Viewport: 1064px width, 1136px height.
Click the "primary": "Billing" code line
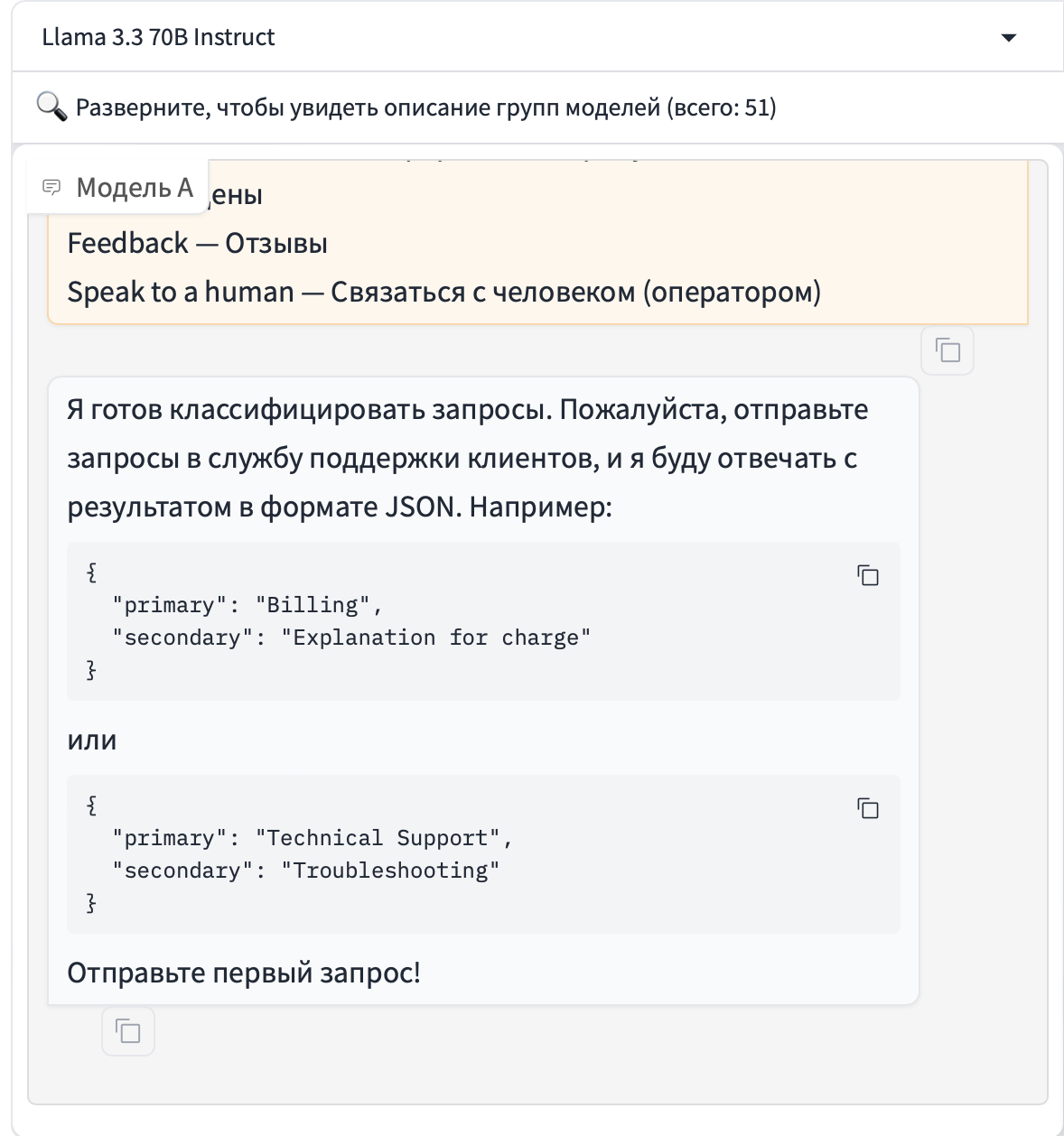(247, 605)
